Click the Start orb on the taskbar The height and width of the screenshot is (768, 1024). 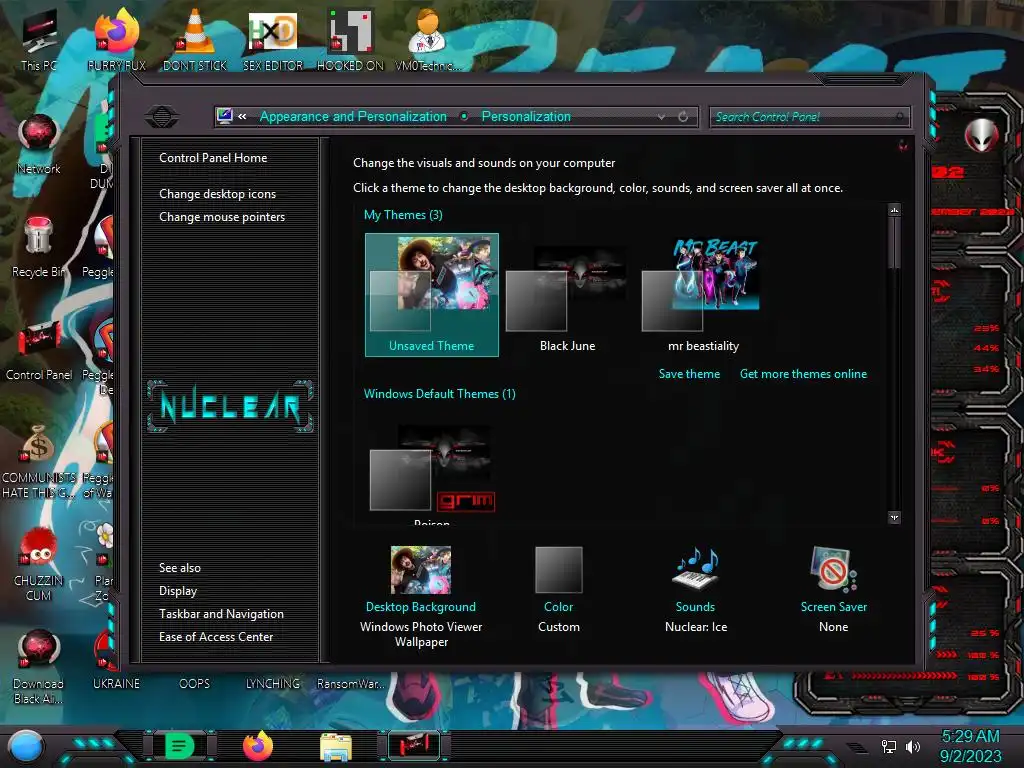(x=26, y=747)
